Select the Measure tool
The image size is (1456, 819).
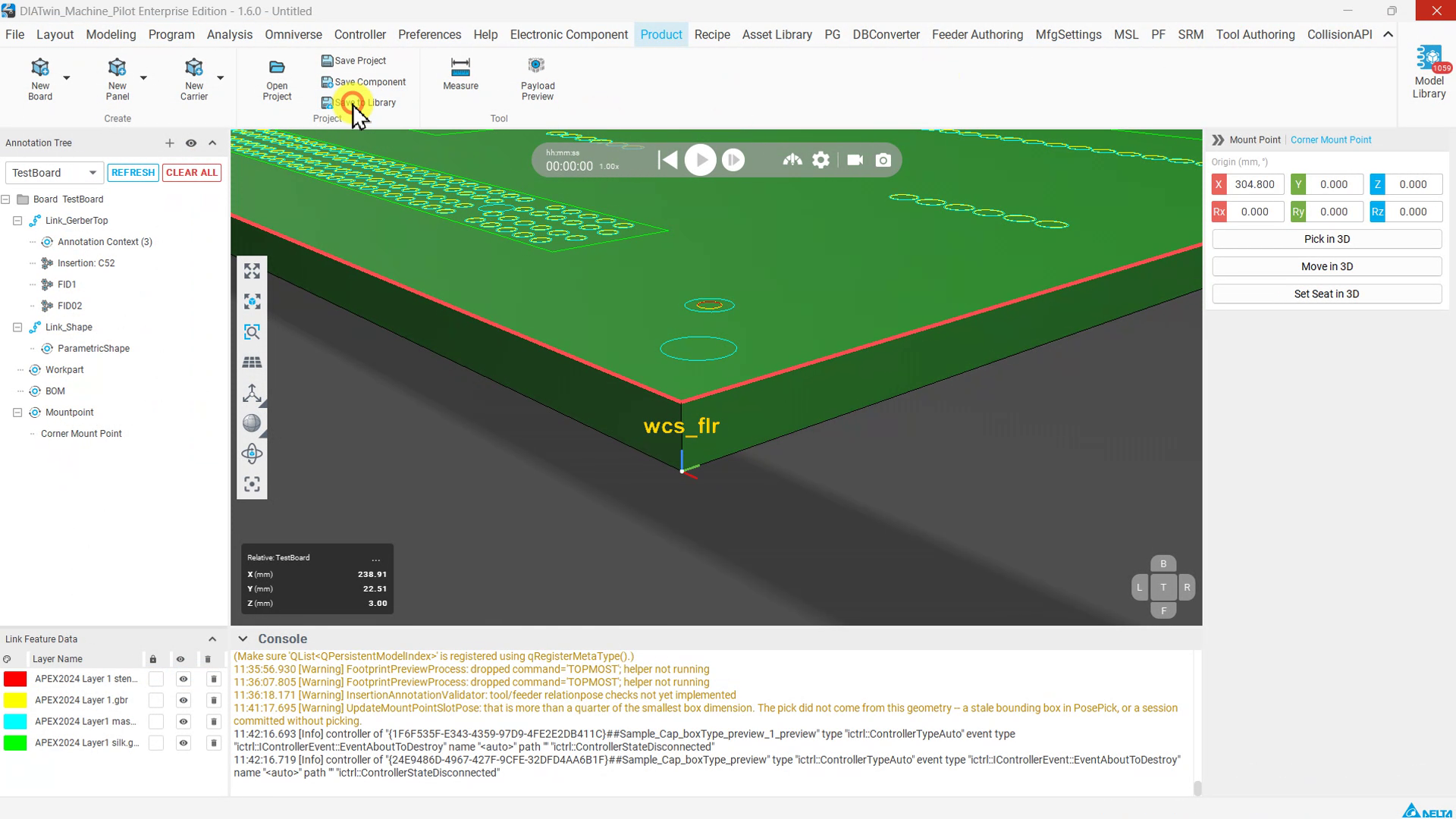coord(460,74)
